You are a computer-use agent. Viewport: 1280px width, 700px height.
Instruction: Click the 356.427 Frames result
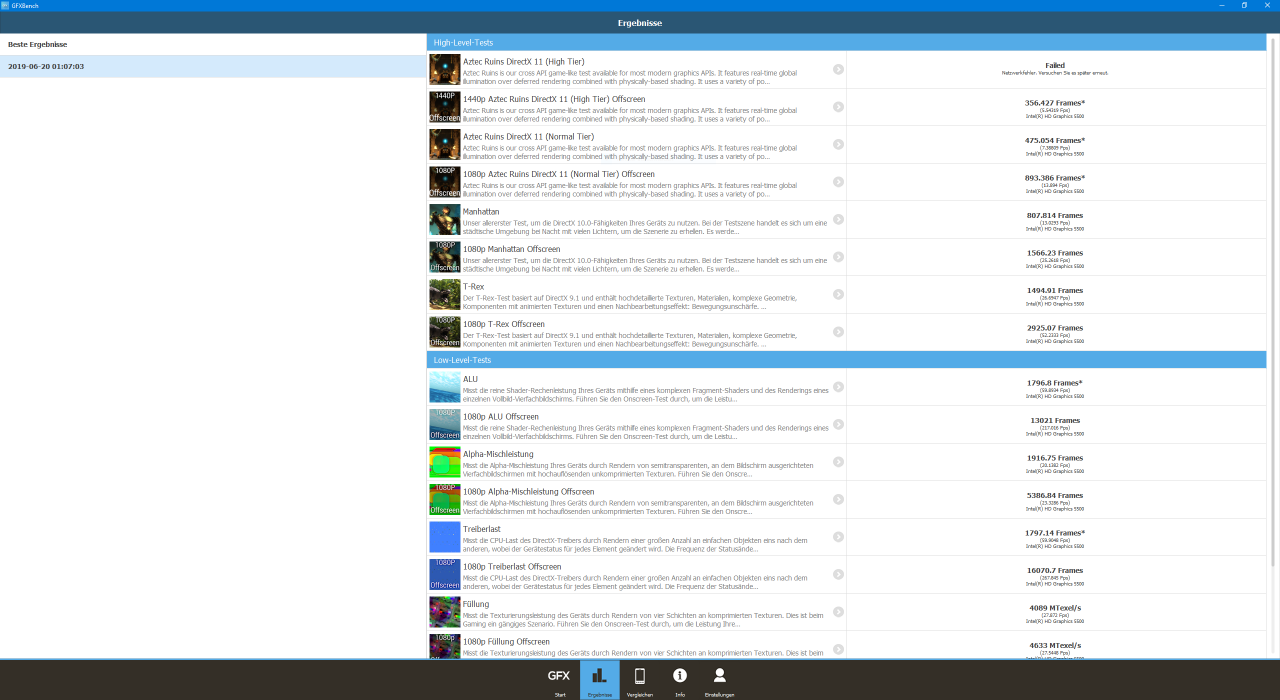pyautogui.click(x=1055, y=103)
